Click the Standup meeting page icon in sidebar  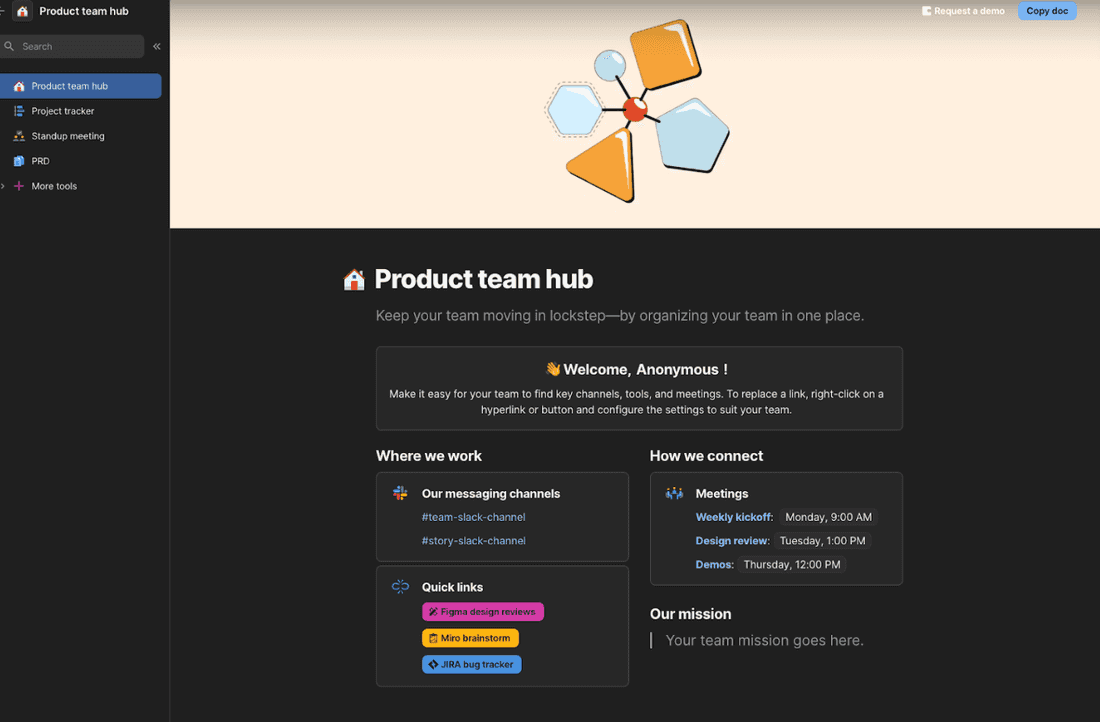click(x=19, y=136)
